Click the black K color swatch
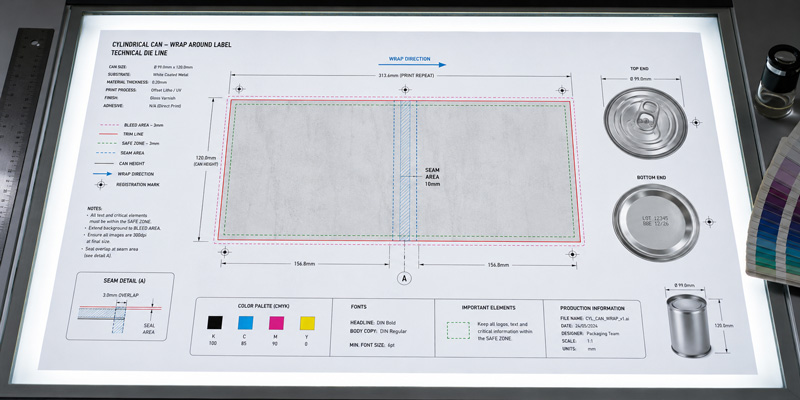Viewport: 800px width, 400px height. click(x=214, y=322)
